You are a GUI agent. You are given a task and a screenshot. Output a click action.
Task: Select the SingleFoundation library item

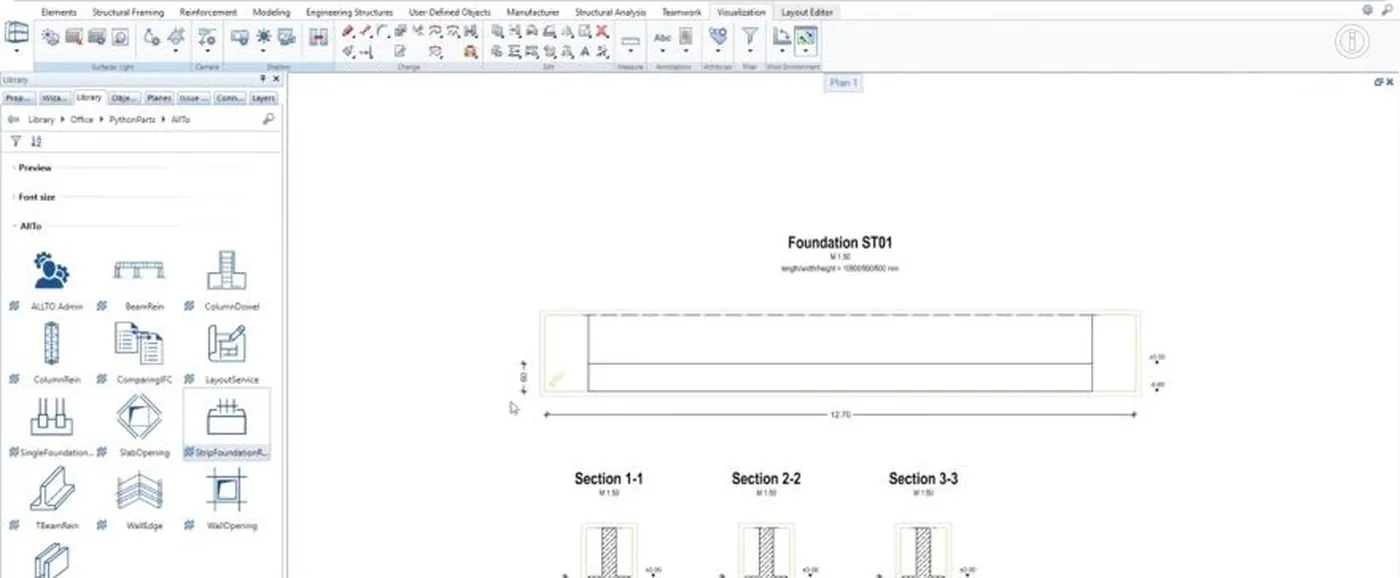51,425
